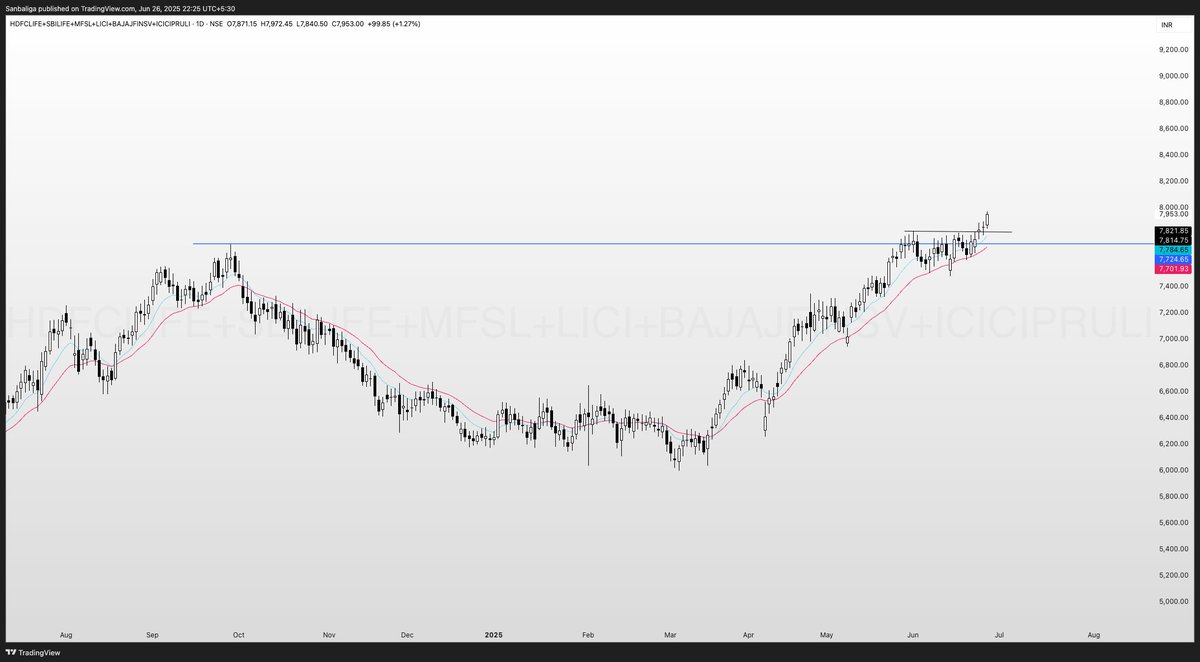Click the 8,600.00 price axis label
The width and height of the screenshot is (1200, 662).
(1174, 128)
